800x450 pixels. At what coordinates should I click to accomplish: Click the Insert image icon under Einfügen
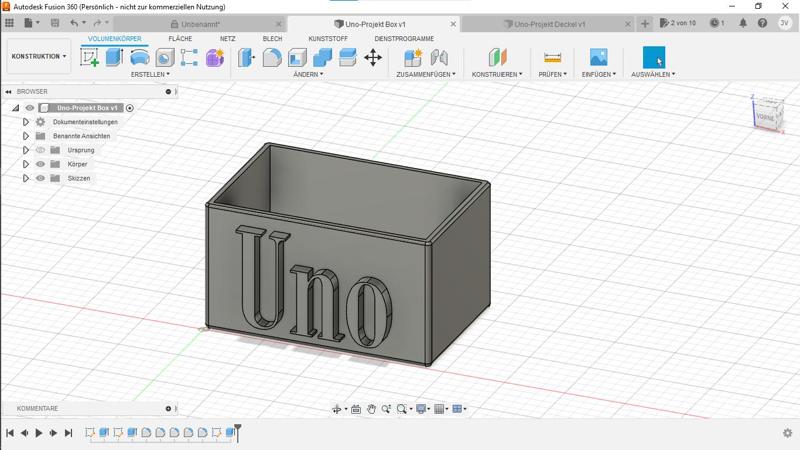598,58
